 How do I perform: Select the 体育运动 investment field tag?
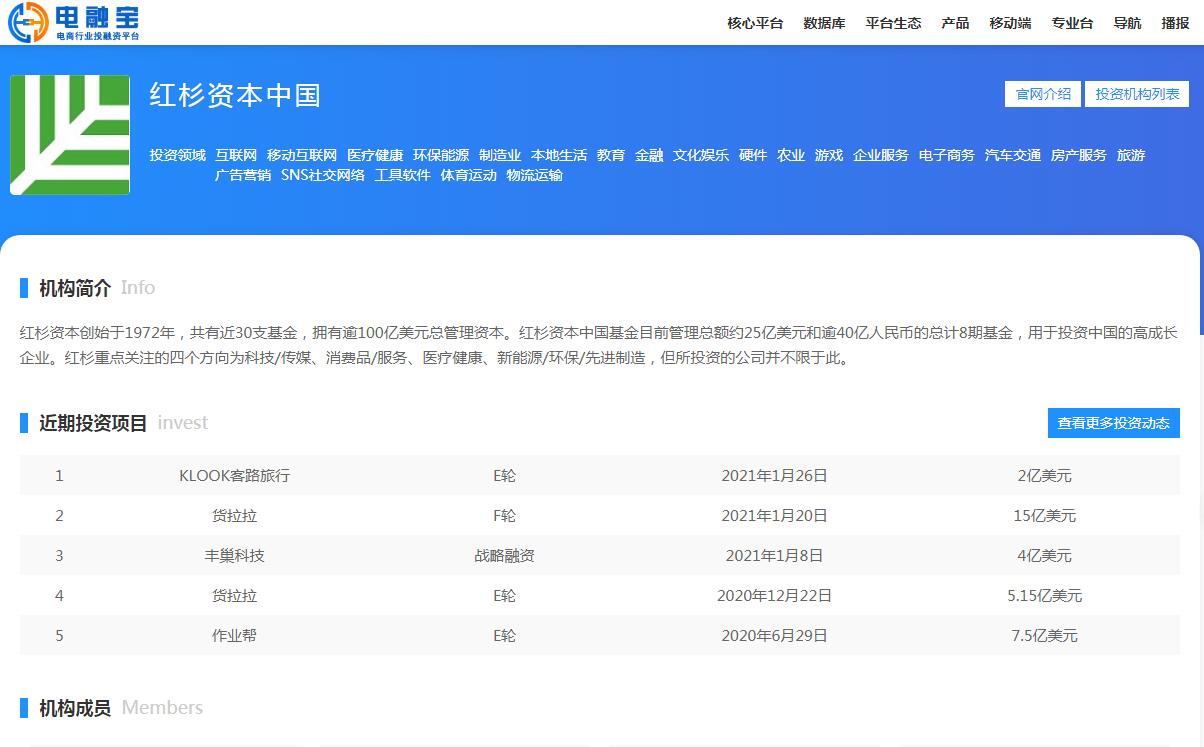tap(469, 175)
